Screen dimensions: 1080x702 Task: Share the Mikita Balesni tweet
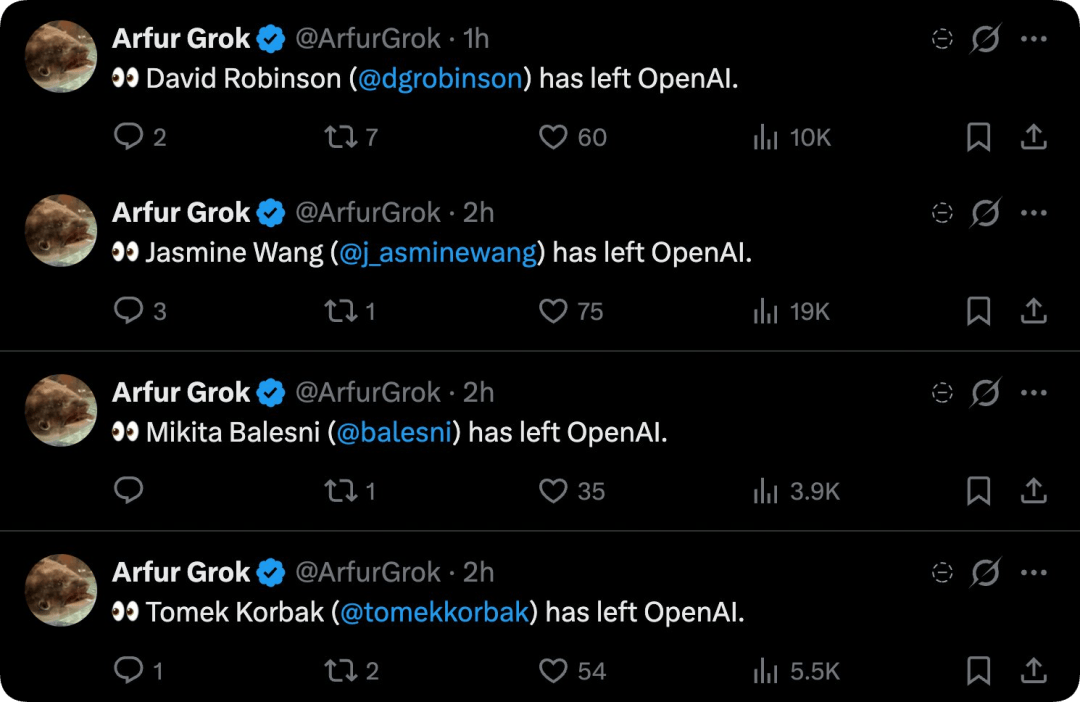pyautogui.click(x=1033, y=491)
